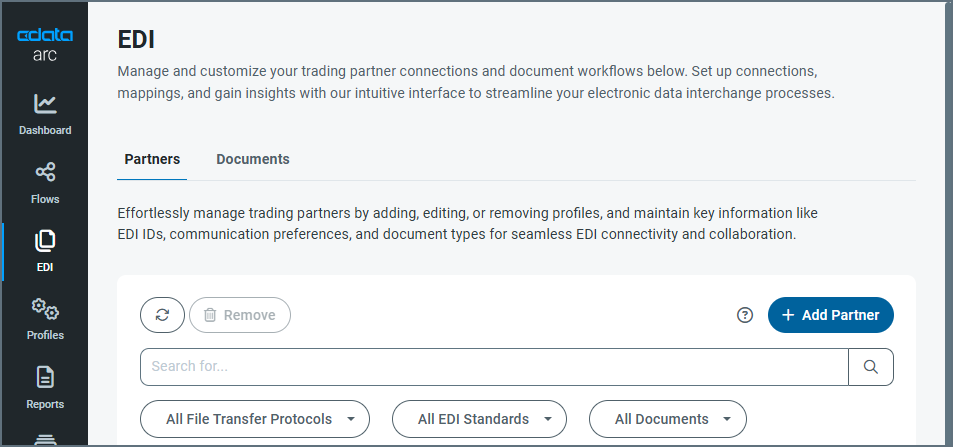Click the CData Arc logo

tap(44, 44)
